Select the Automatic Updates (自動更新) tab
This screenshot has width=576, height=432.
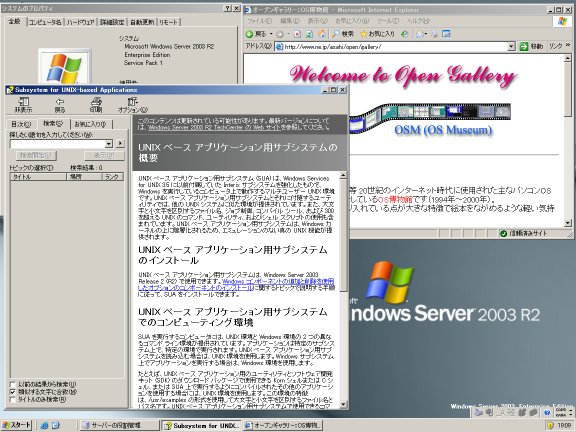coord(142,22)
